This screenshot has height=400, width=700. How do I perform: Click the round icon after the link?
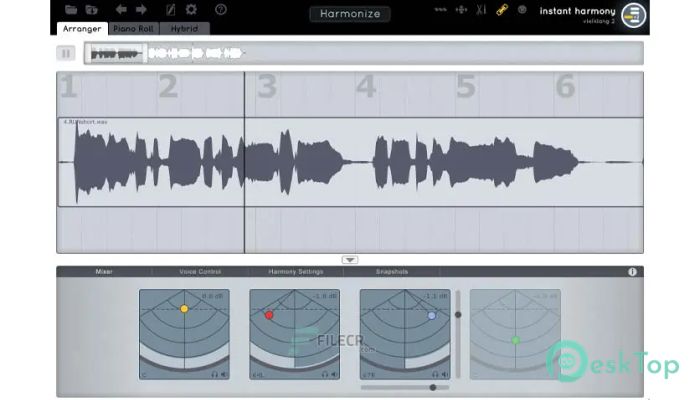522,9
